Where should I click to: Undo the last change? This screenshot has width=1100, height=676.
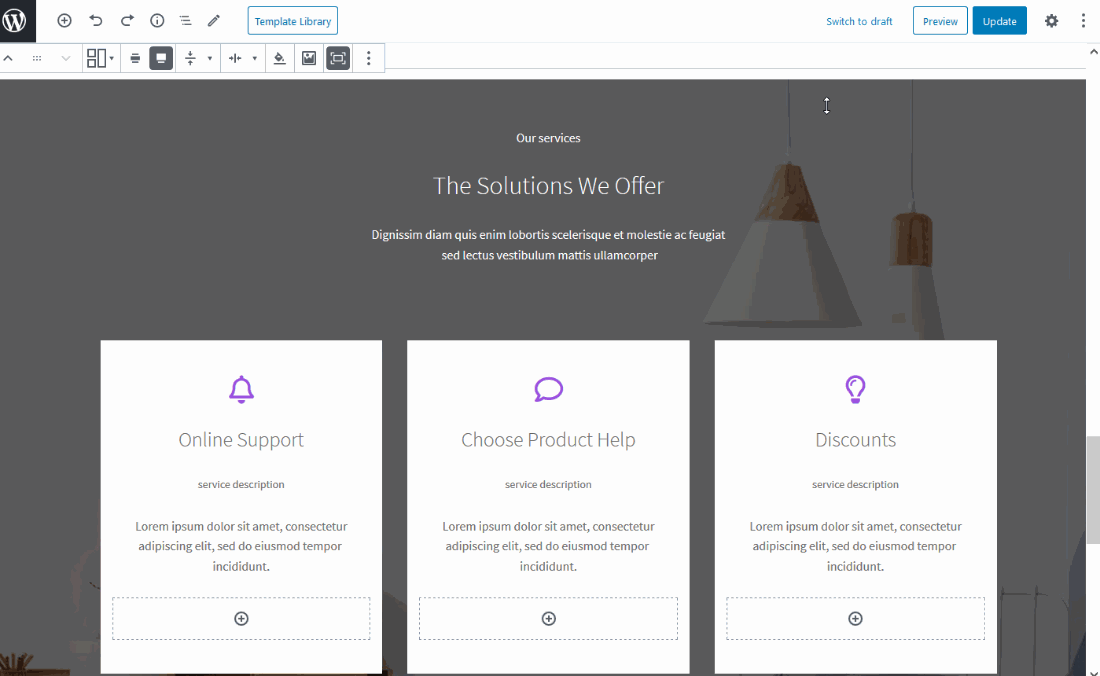pos(95,21)
